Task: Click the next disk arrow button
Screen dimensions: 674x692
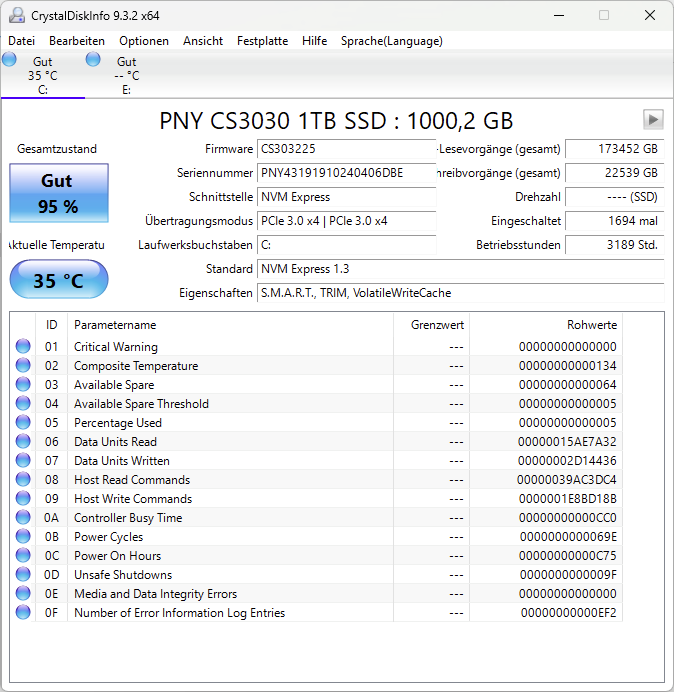Action: (x=653, y=120)
